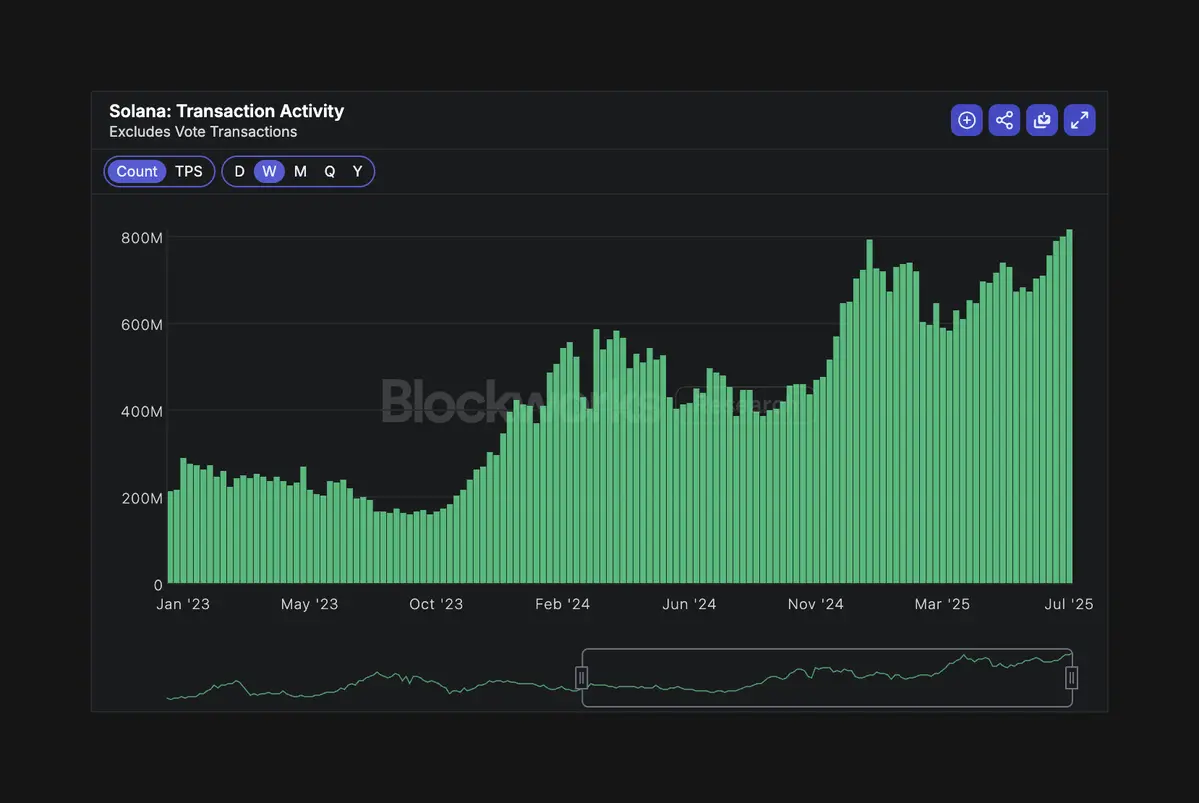Click the 400M y-axis label

click(142, 411)
